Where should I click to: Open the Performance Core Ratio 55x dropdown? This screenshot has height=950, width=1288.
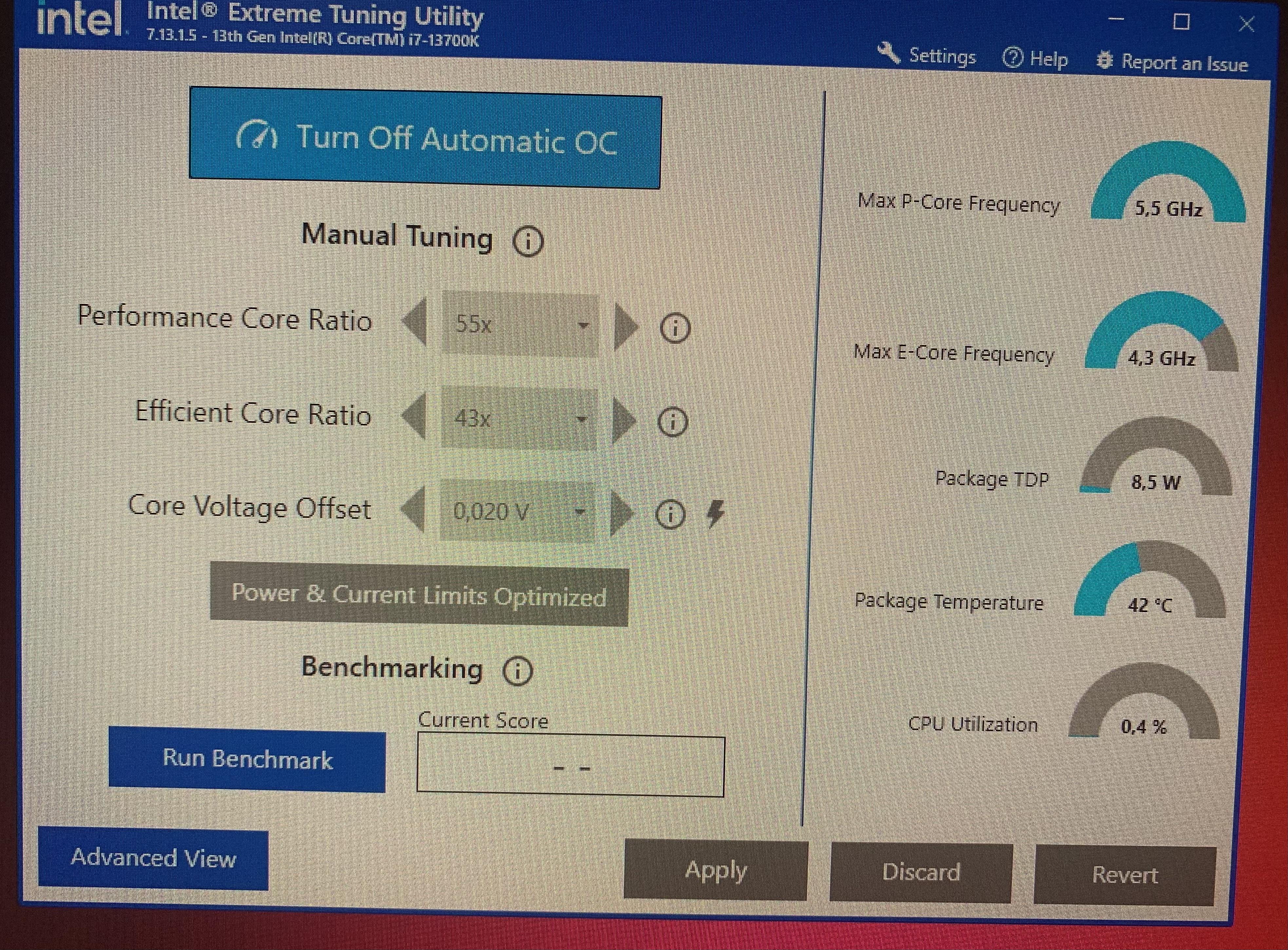[520, 325]
